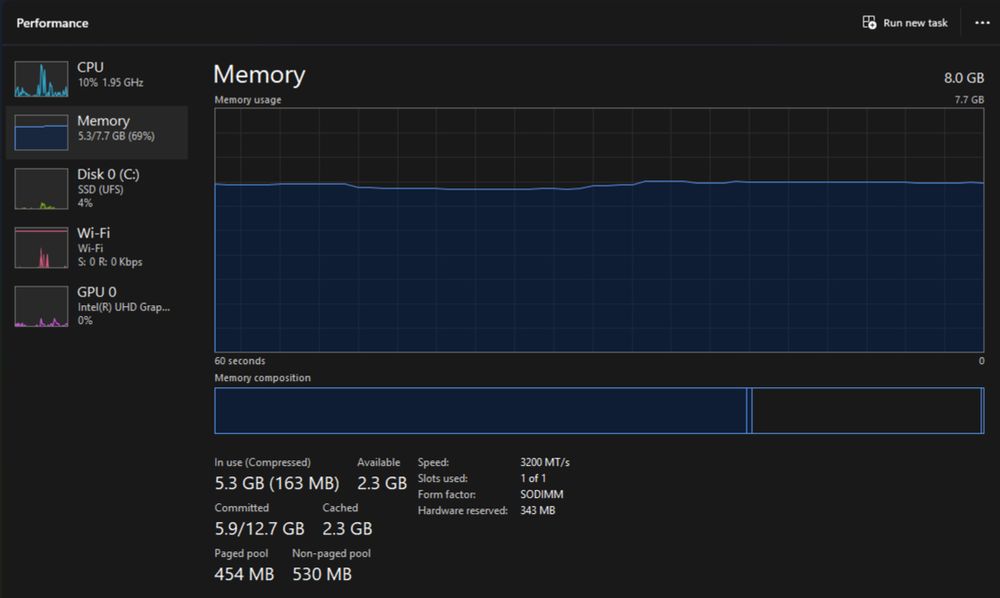This screenshot has width=1000, height=598.
Task: Select the CPU usage mini graph
Action: click(x=41, y=79)
